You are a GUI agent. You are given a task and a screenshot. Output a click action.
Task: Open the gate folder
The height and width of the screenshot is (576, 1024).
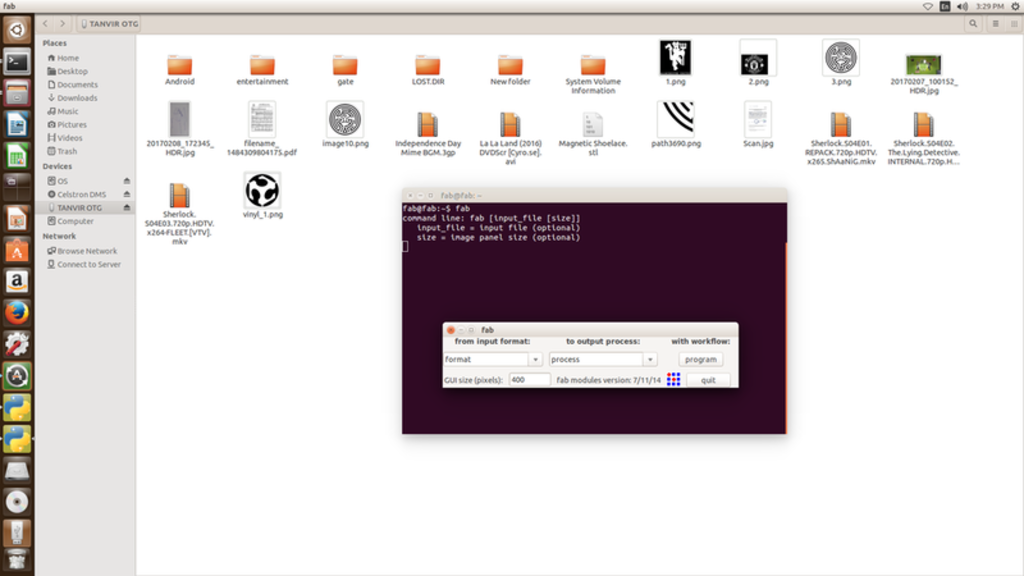[x=345, y=70]
